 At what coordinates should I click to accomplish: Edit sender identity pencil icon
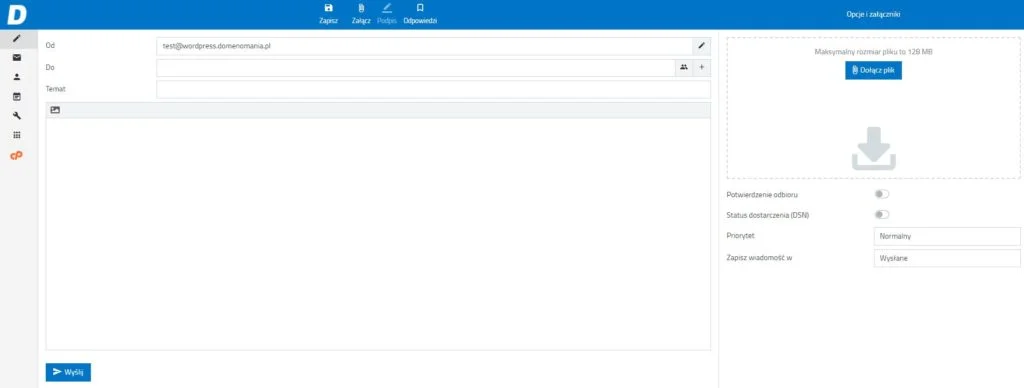pyautogui.click(x=701, y=46)
